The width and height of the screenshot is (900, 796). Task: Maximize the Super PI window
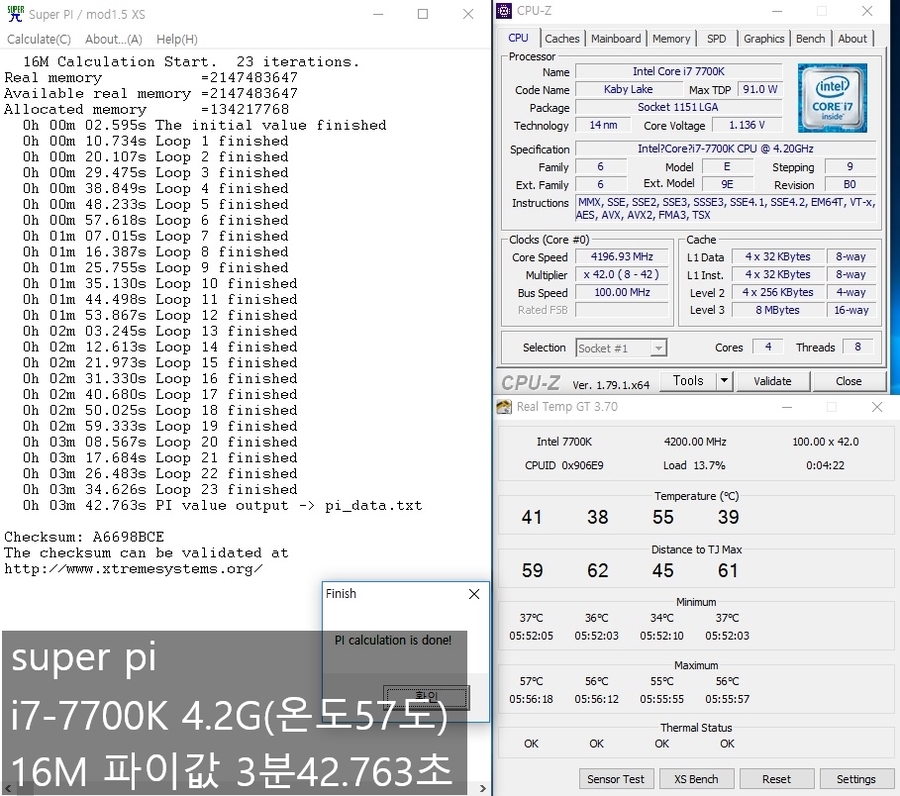423,14
